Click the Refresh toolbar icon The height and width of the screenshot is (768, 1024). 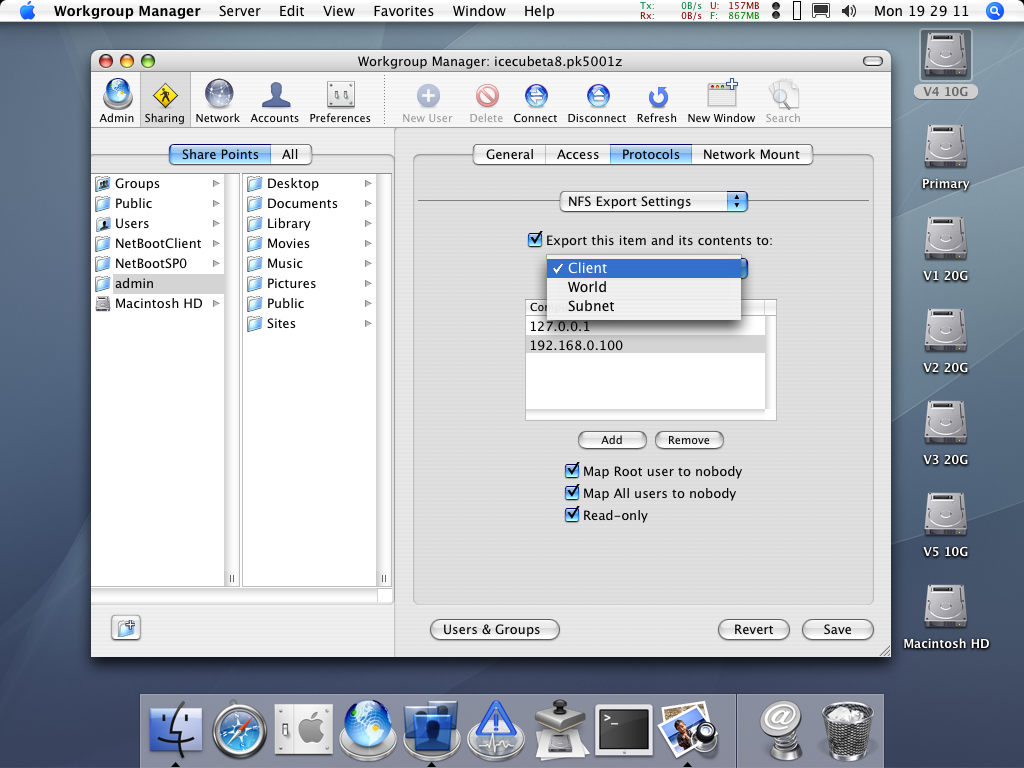(657, 103)
